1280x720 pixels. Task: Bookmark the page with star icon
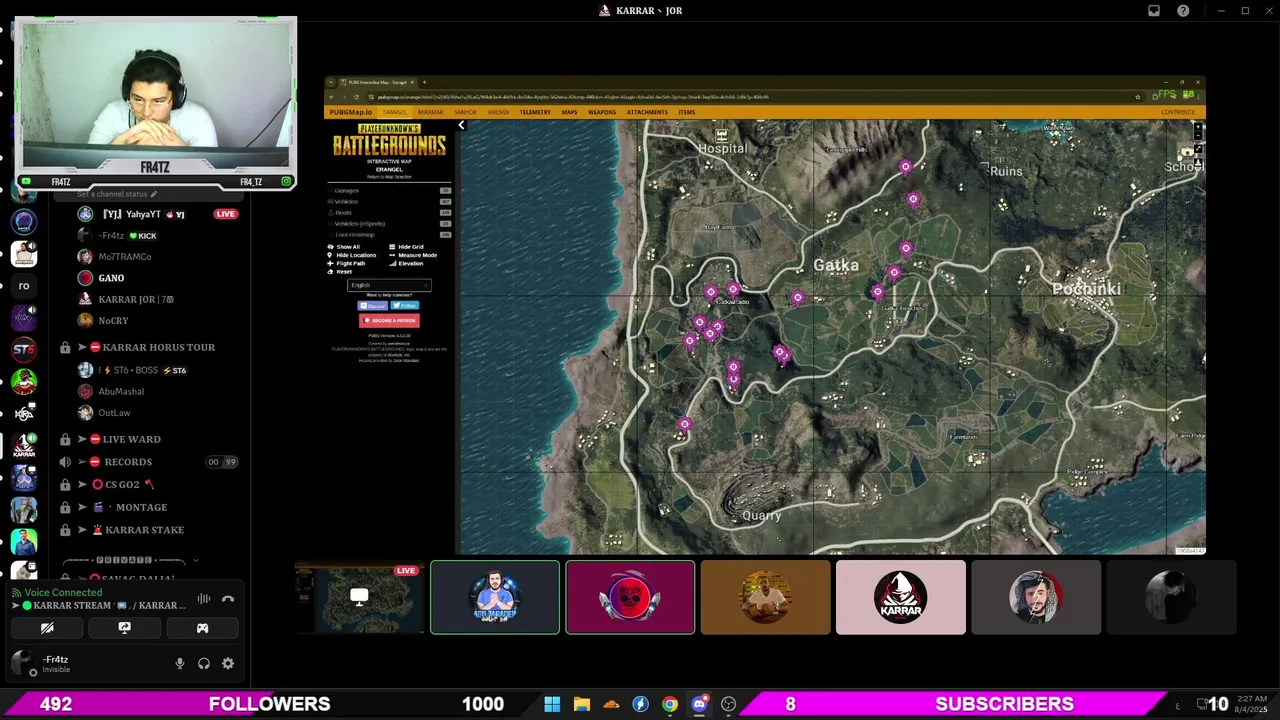1138,97
